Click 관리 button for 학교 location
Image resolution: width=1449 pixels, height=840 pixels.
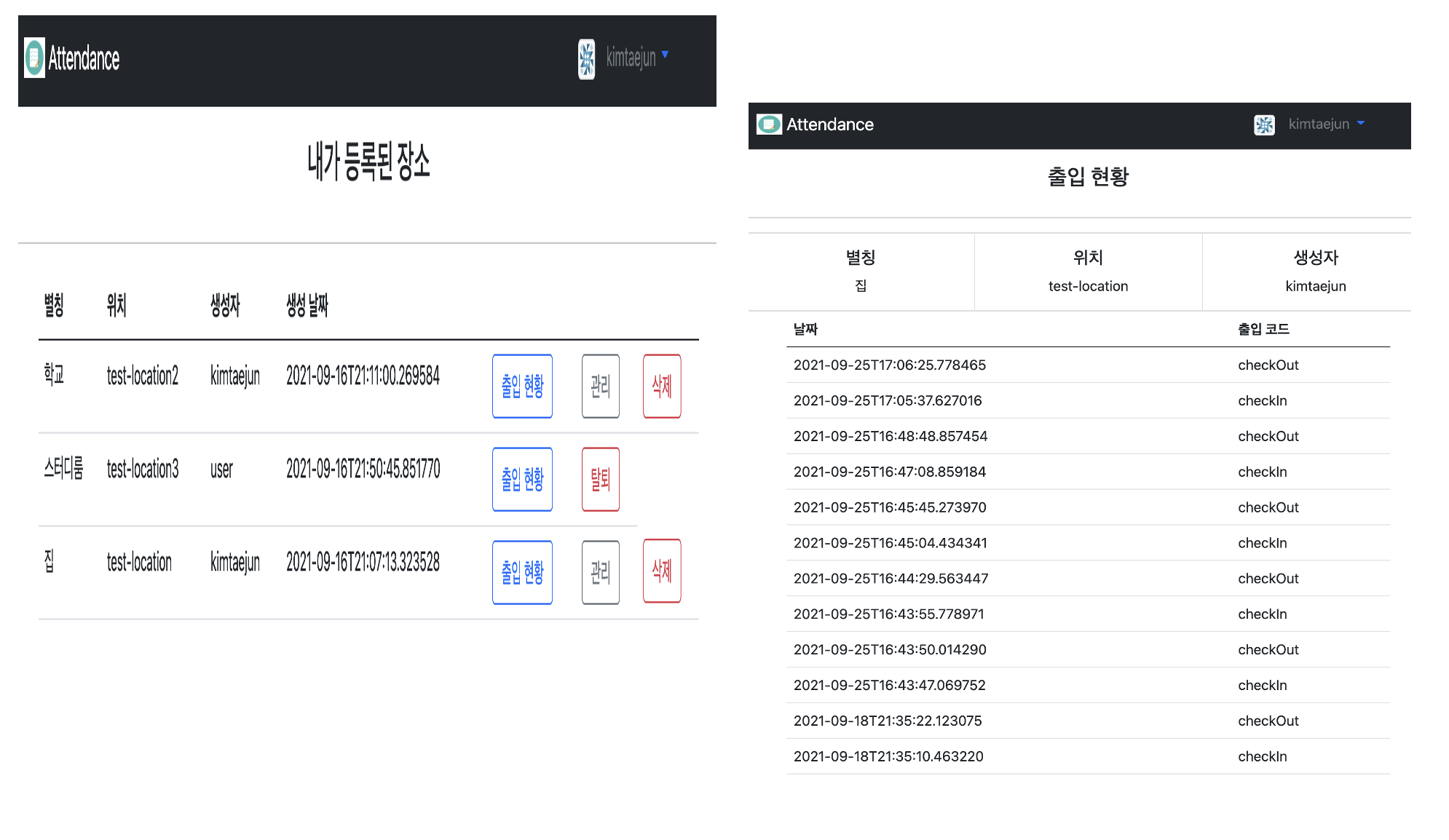600,386
